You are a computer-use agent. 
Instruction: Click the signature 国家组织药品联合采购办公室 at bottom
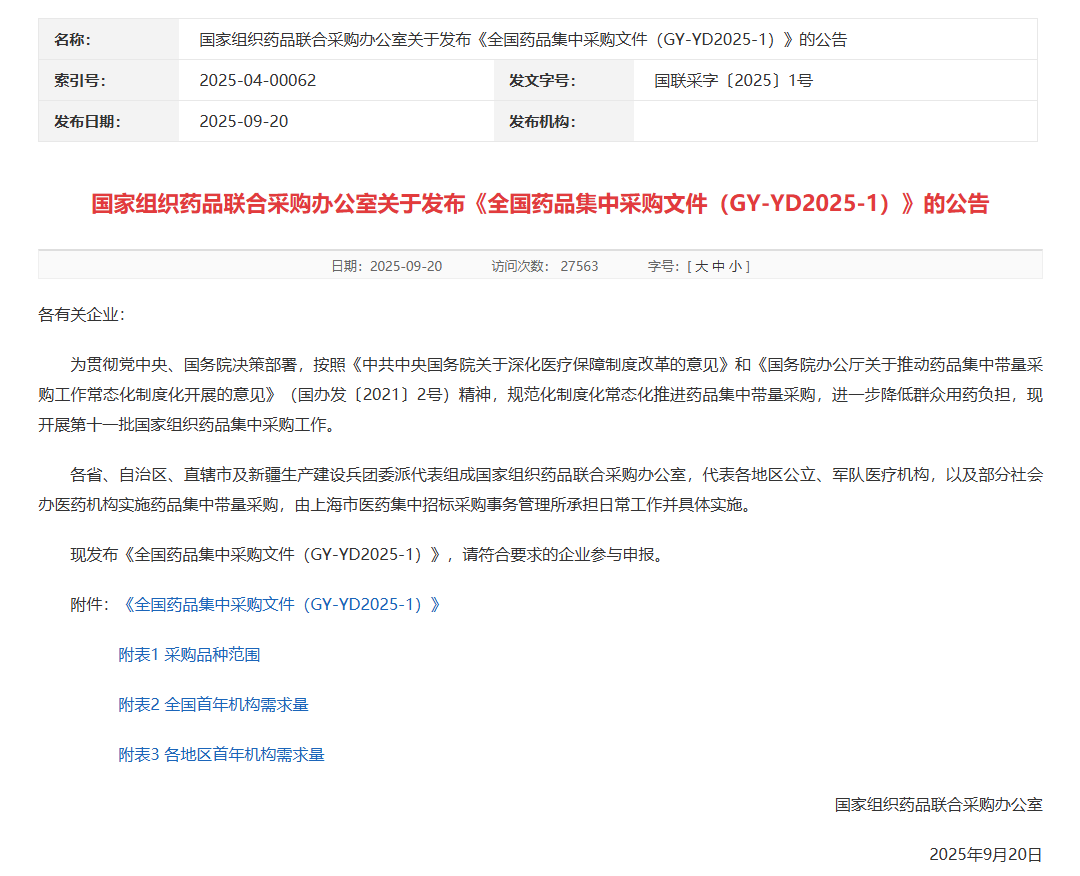point(938,805)
